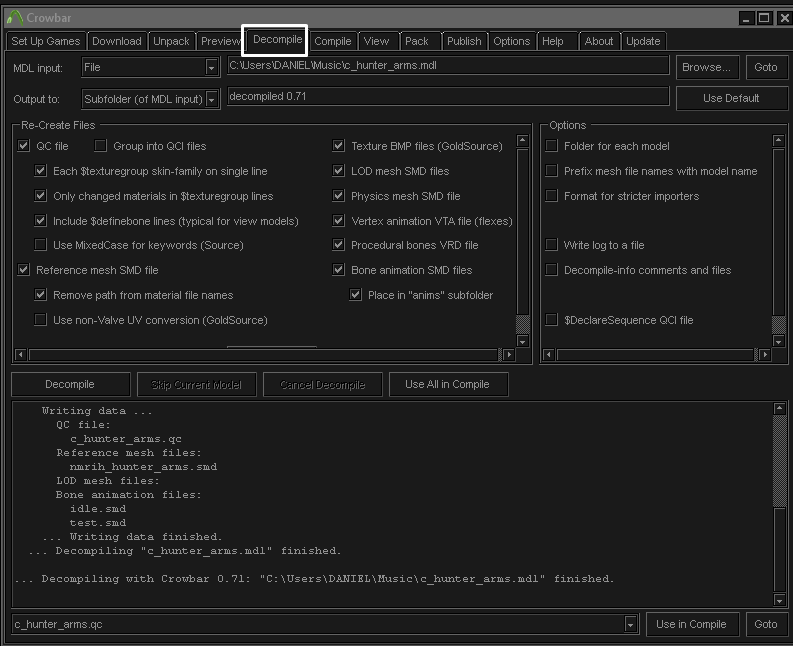Click scroll-up arrow of Re-Create Files panel
The width and height of the screenshot is (793, 646).
[522, 140]
